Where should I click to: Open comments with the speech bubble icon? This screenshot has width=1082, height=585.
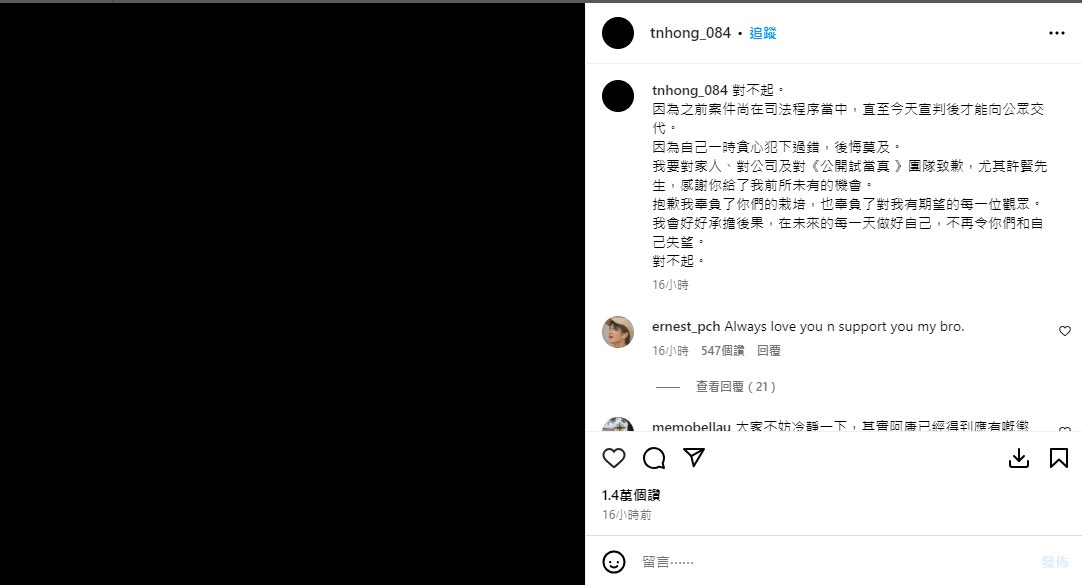click(x=653, y=458)
